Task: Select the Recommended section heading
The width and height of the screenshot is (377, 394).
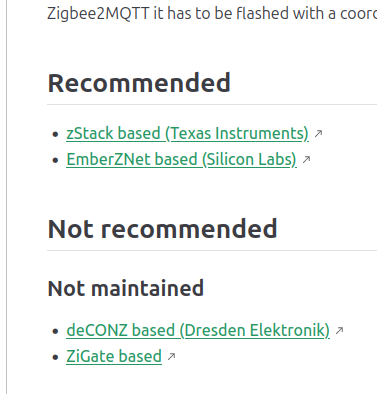Action: click(139, 83)
